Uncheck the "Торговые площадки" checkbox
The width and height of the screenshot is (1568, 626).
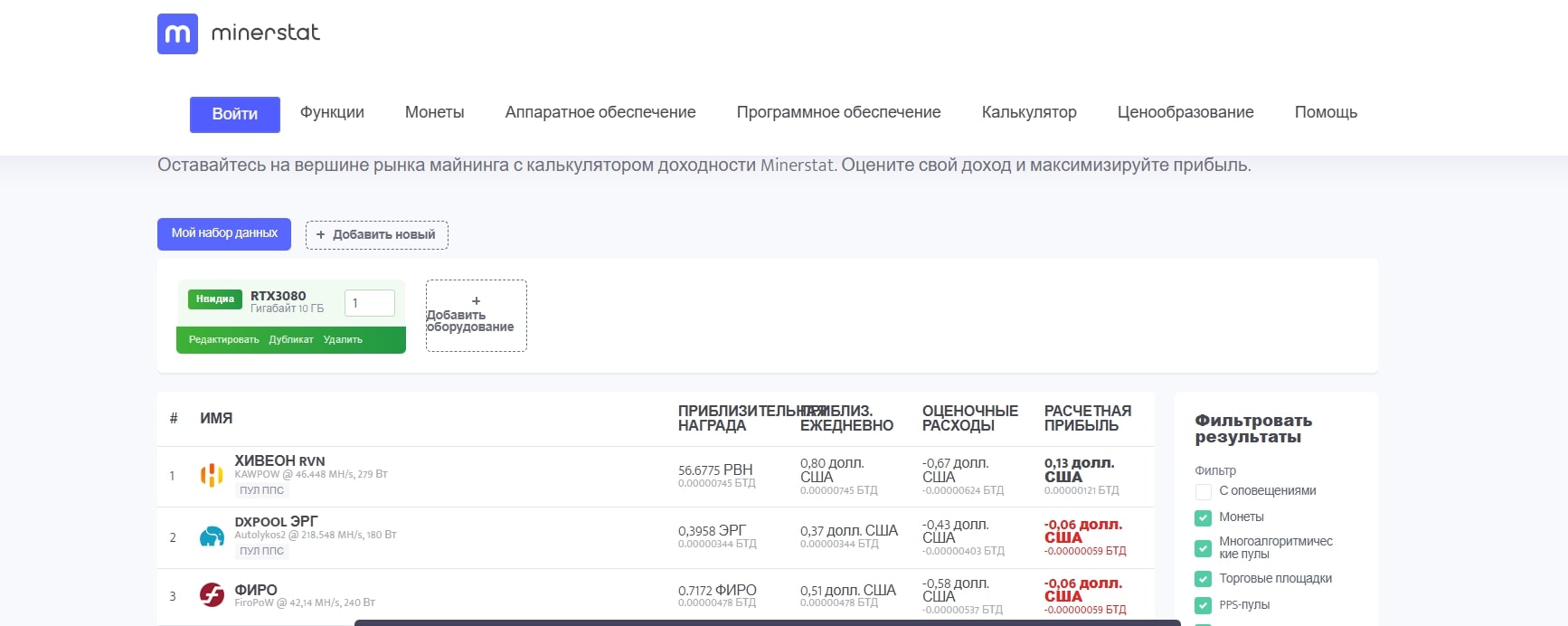point(1203,579)
